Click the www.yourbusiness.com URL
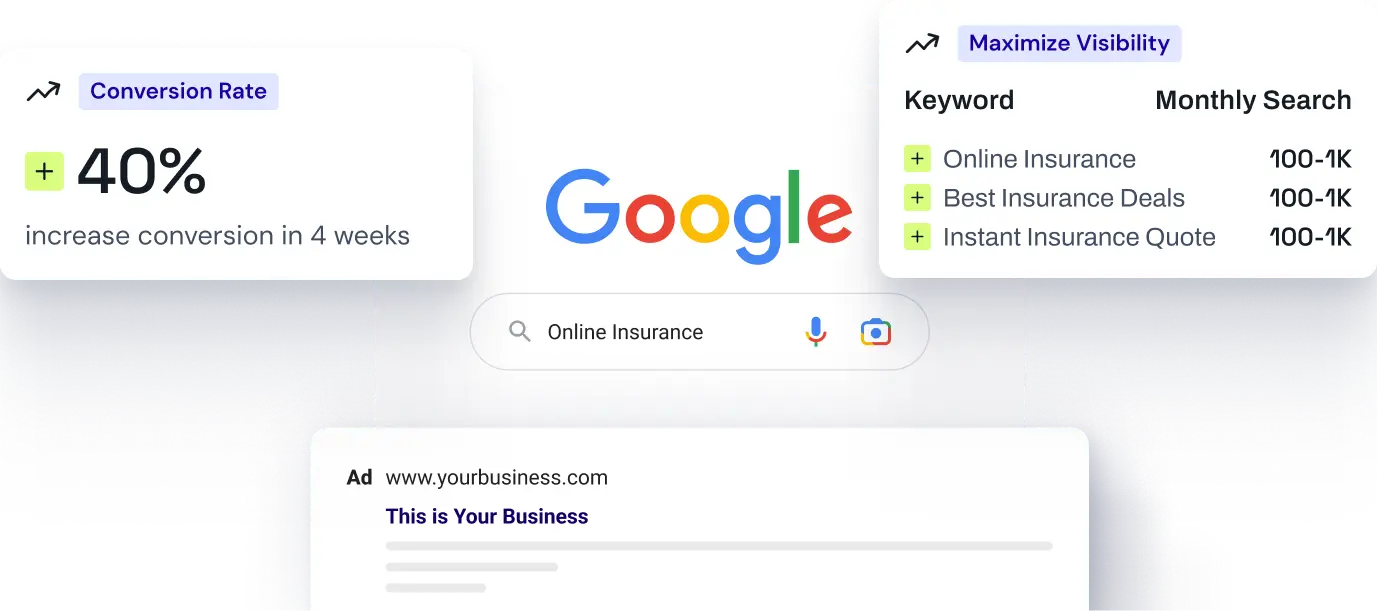The image size is (1377, 611). (x=497, y=477)
